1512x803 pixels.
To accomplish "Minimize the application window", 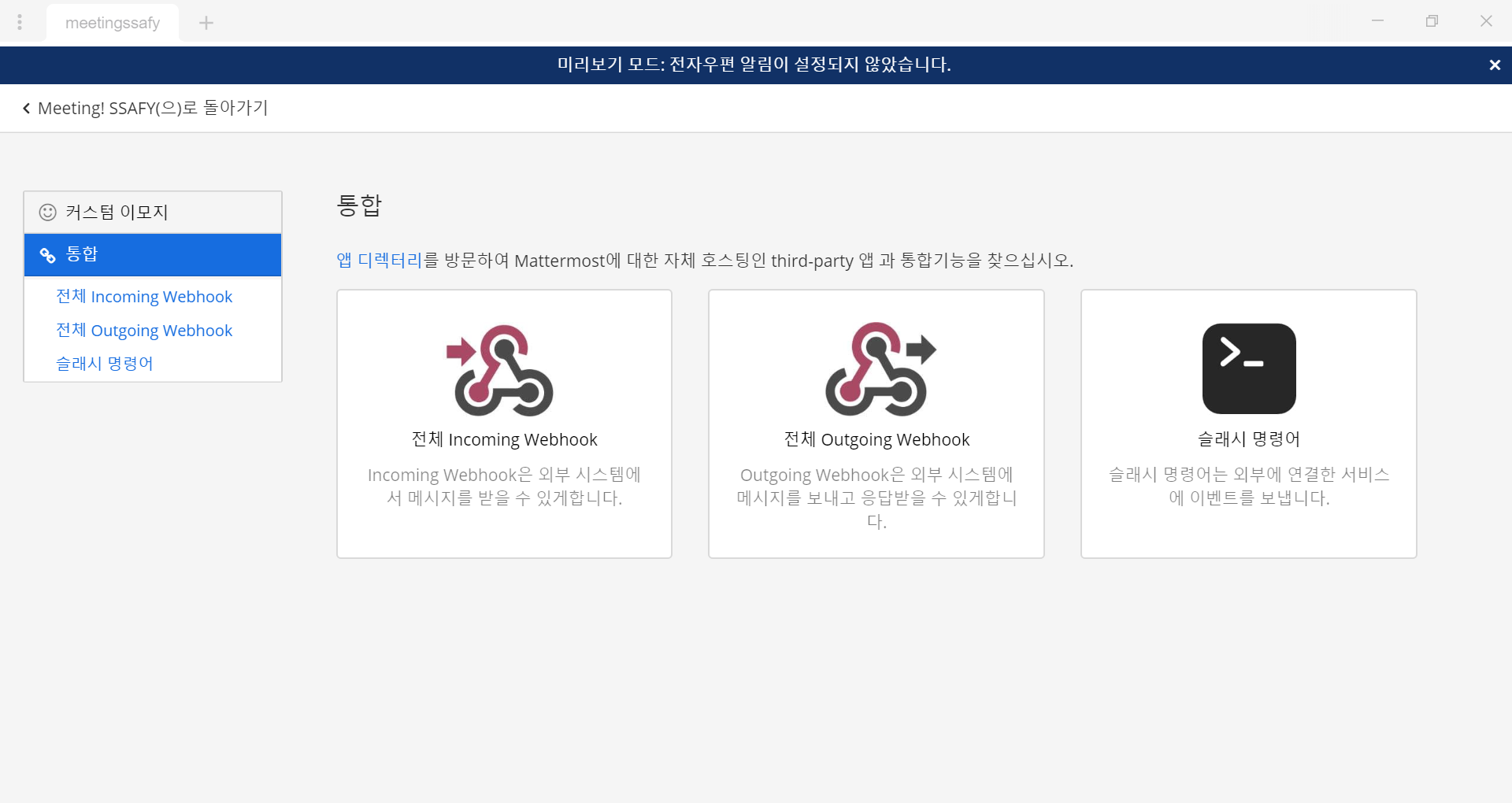I will pos(1377,21).
